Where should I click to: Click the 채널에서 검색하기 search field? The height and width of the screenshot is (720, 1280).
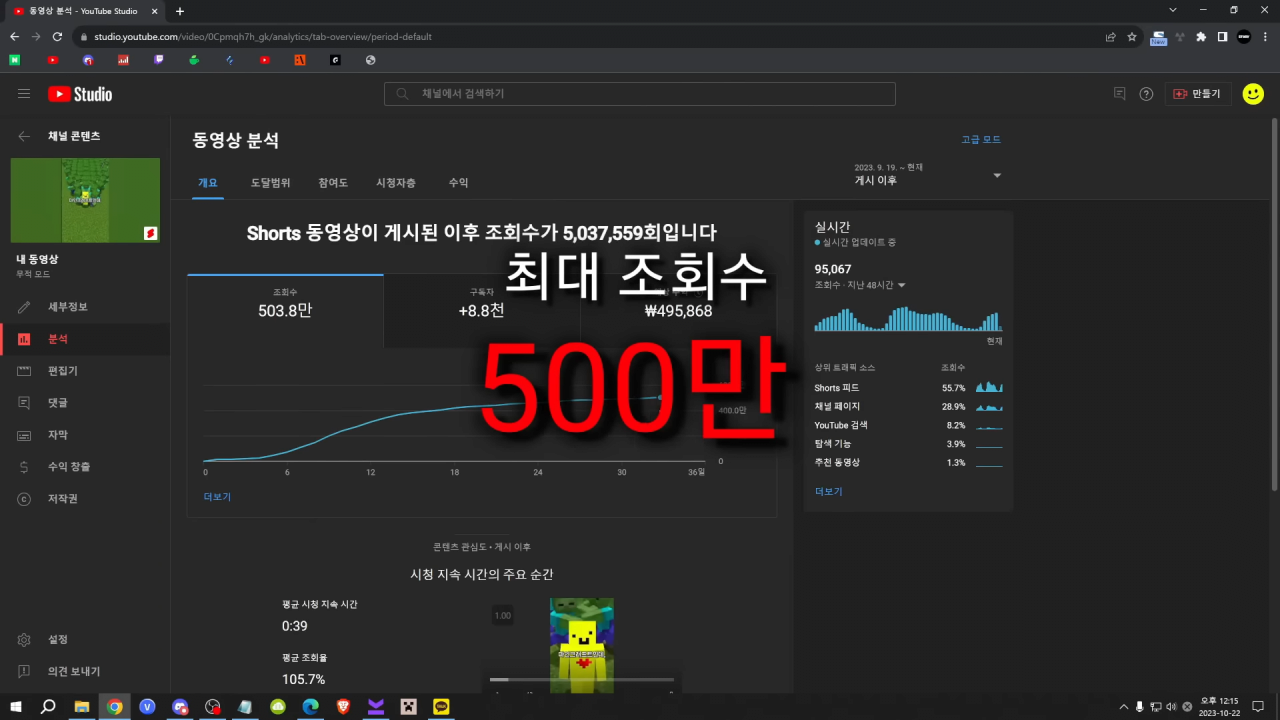click(x=640, y=94)
